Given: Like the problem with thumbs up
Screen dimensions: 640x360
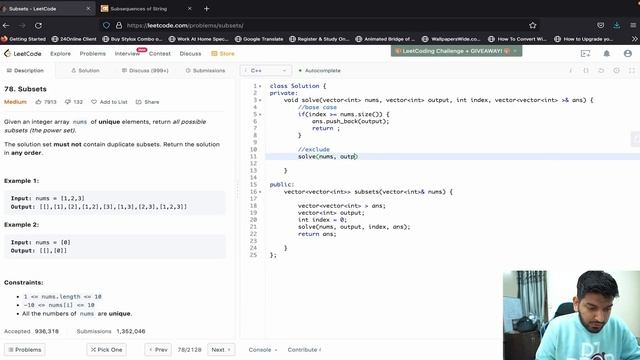Looking at the screenshot, I should pos(38,102).
